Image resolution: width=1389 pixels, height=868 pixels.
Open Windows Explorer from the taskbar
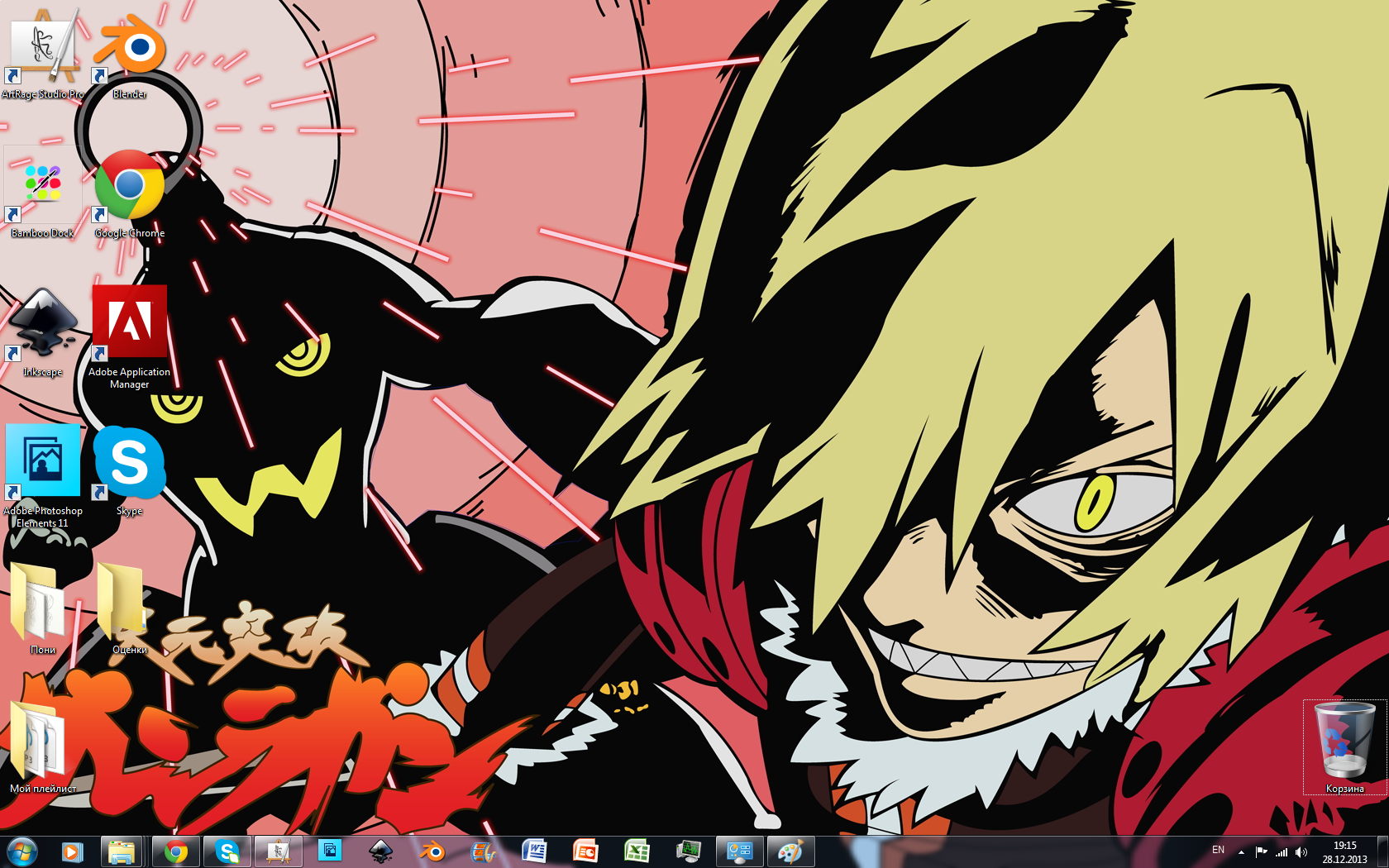[122, 851]
